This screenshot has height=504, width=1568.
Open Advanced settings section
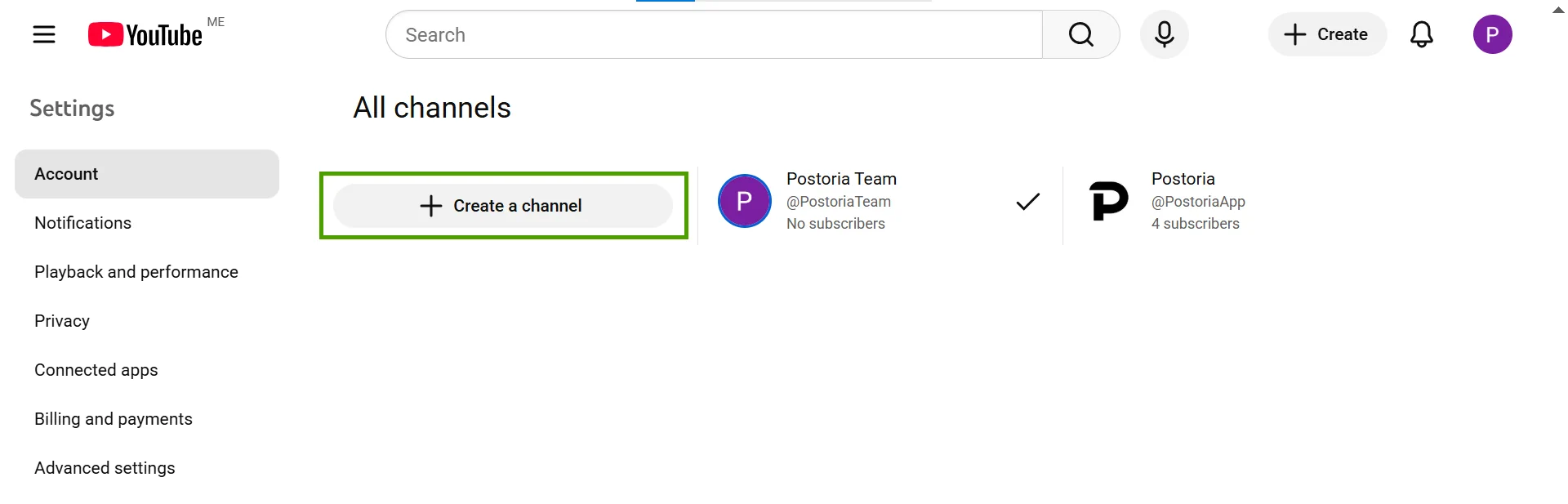(x=147, y=468)
